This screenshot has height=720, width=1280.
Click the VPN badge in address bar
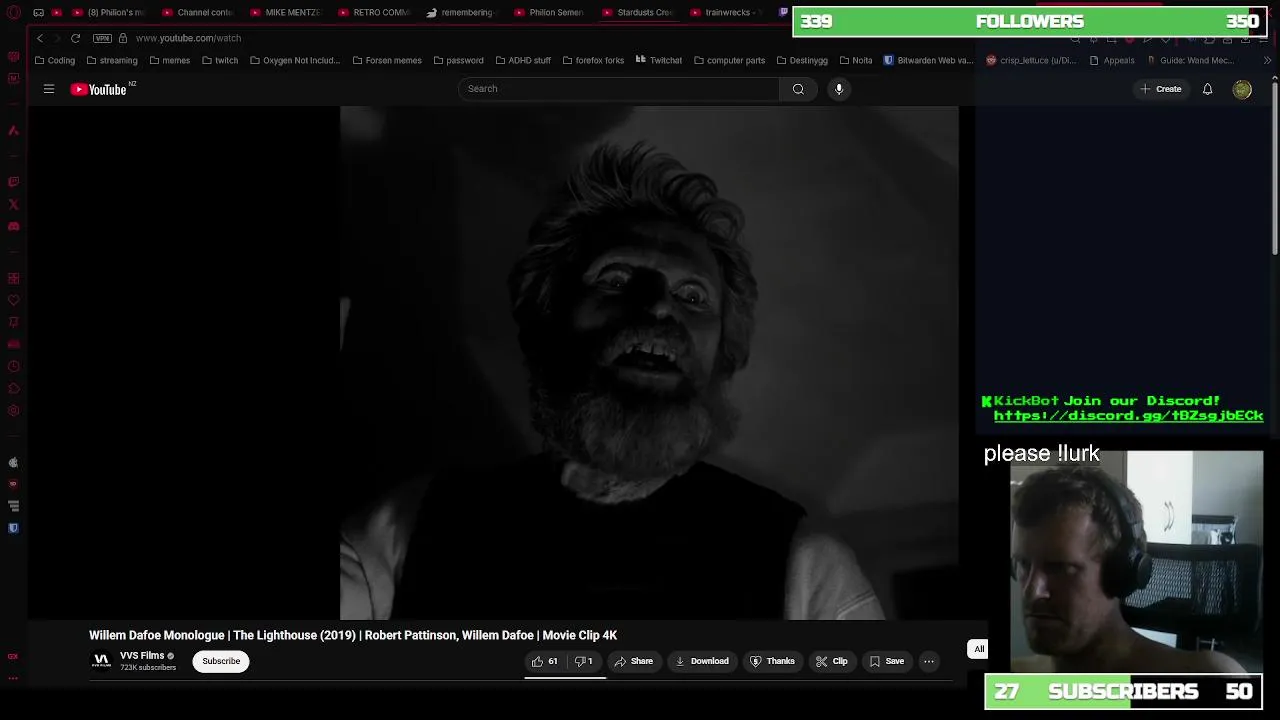pos(102,38)
